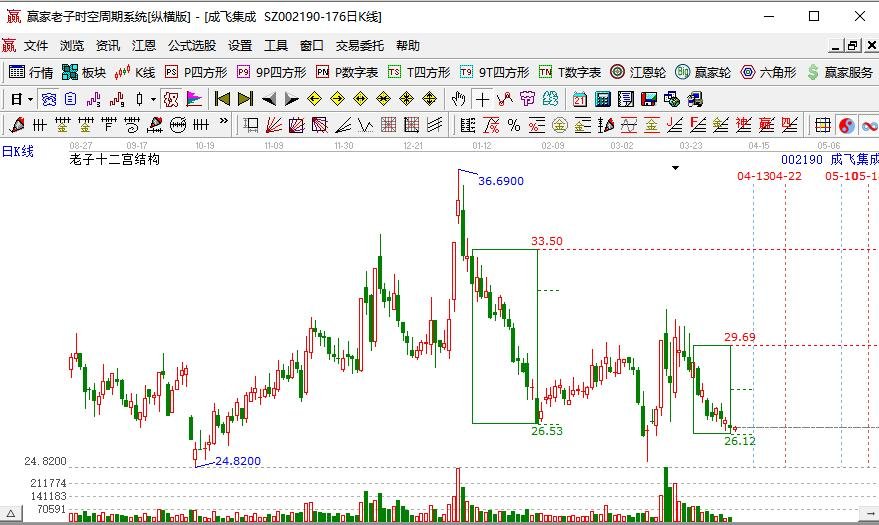The width and height of the screenshot is (879, 525).
Task: Click the yellow diamond left-arrow icon
Action: [314, 99]
